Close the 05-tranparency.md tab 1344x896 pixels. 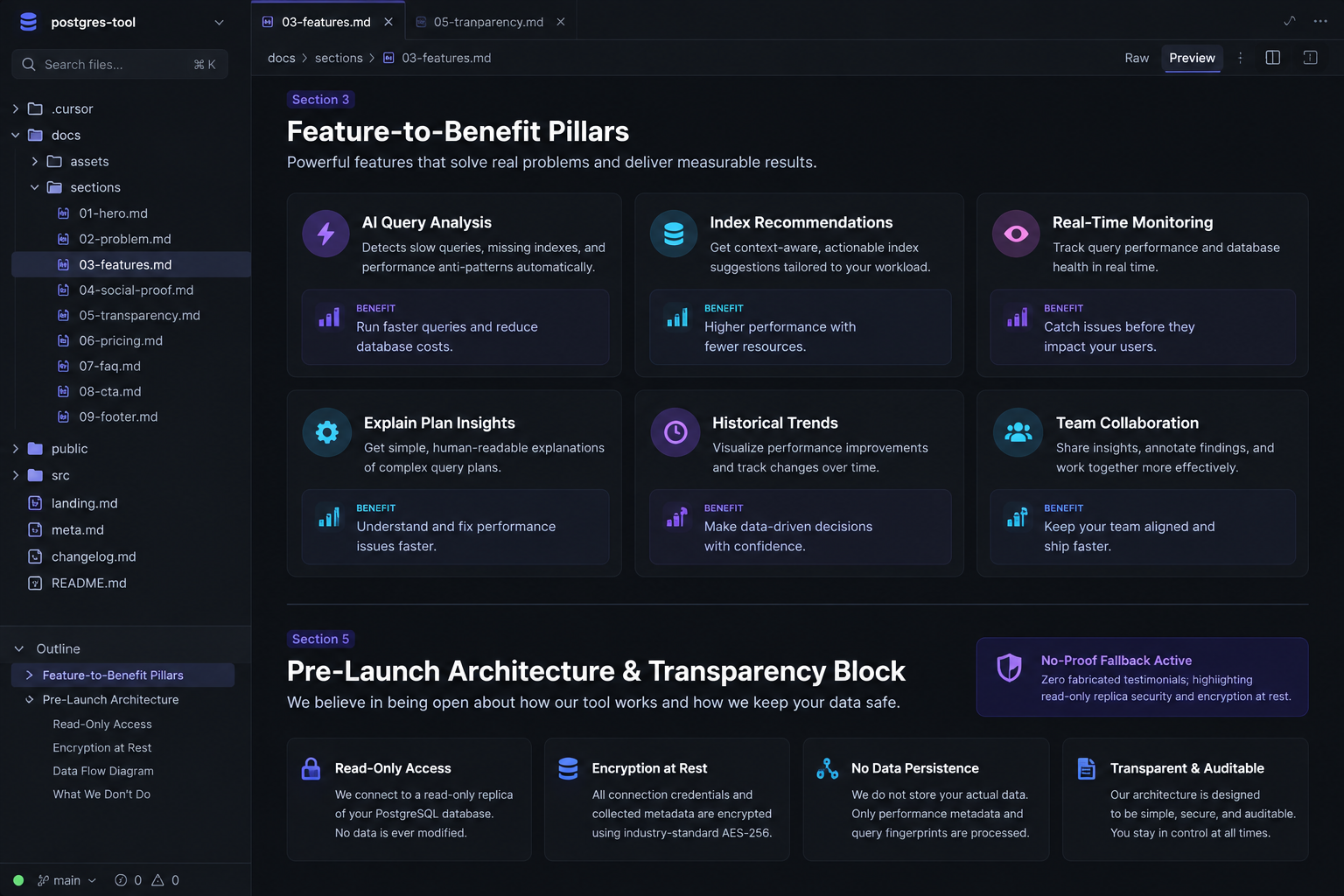(x=561, y=22)
